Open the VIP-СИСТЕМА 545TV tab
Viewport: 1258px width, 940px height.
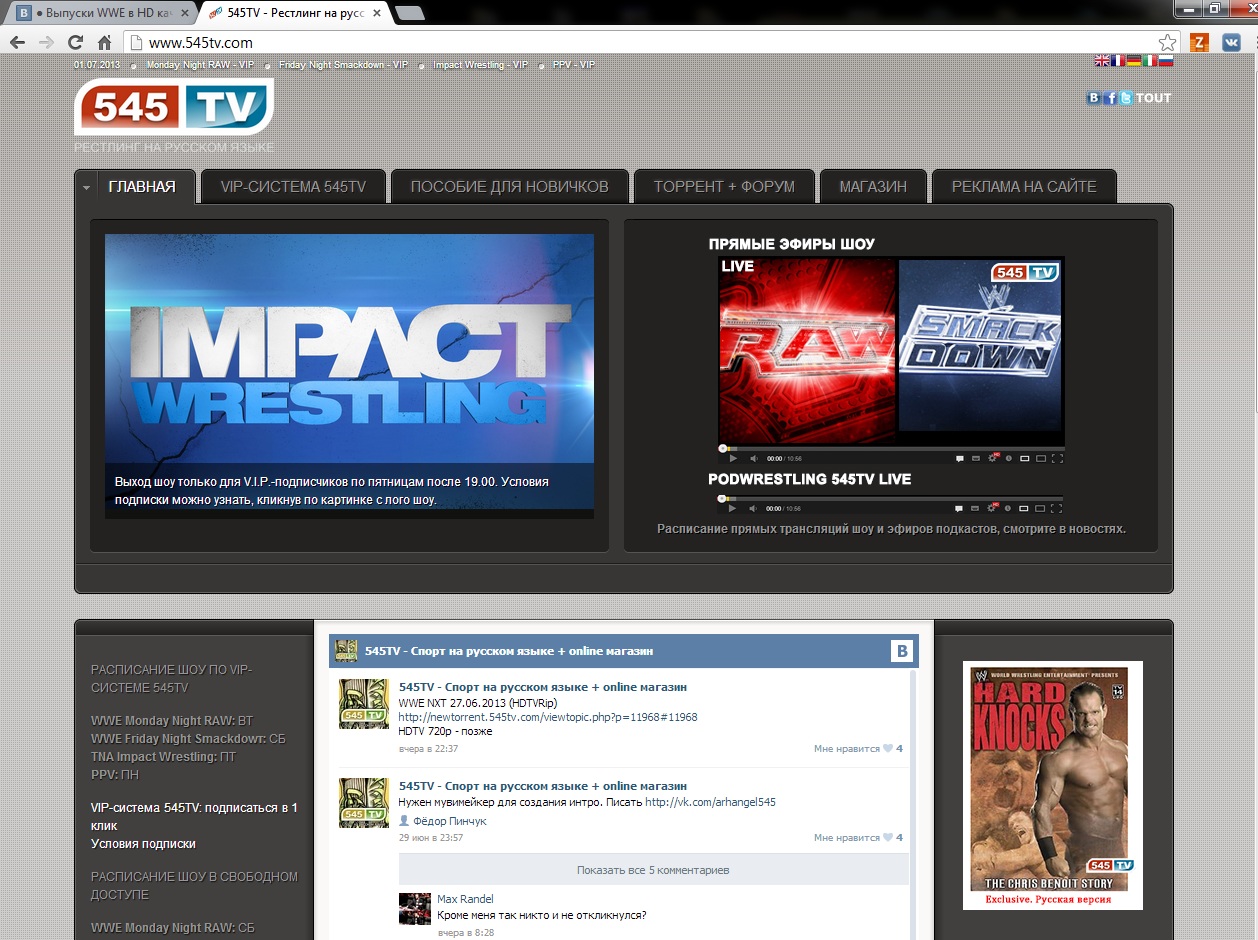point(294,187)
